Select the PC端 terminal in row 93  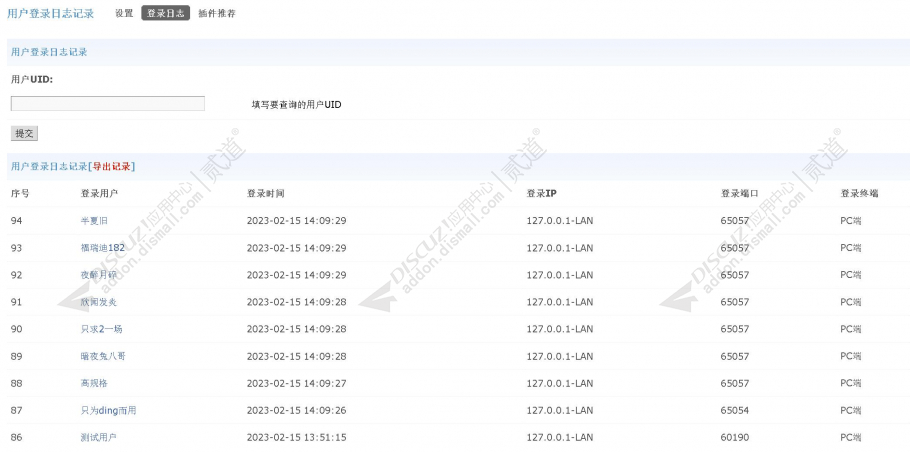point(851,248)
